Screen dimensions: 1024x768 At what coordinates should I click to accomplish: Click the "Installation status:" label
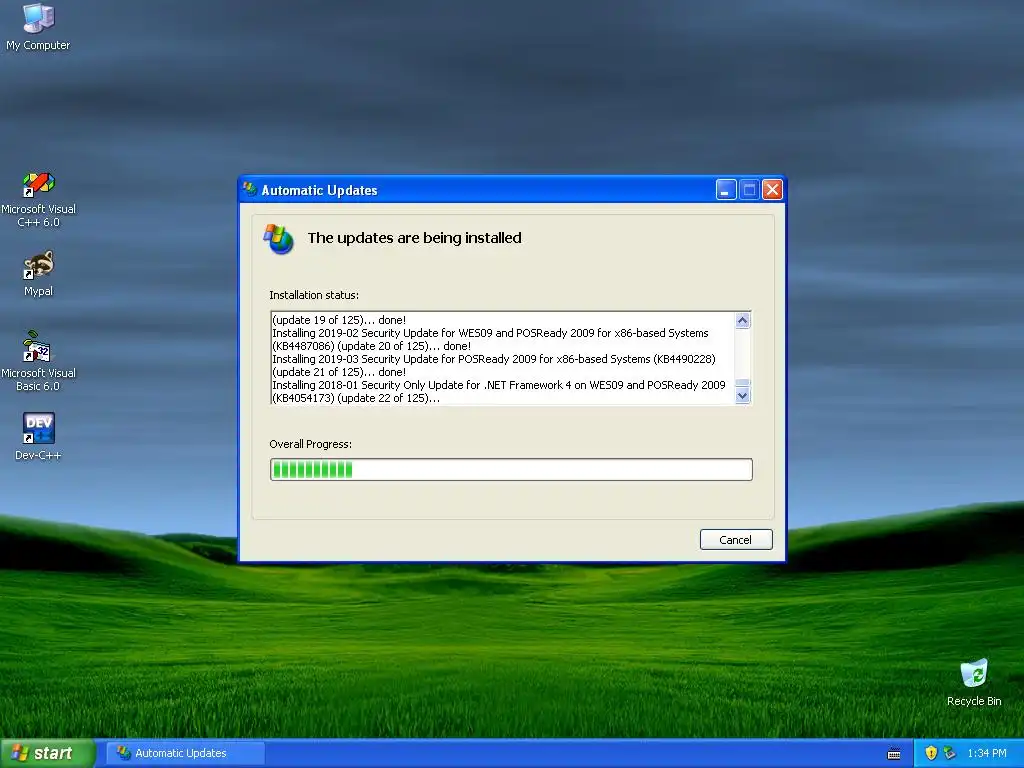314,295
